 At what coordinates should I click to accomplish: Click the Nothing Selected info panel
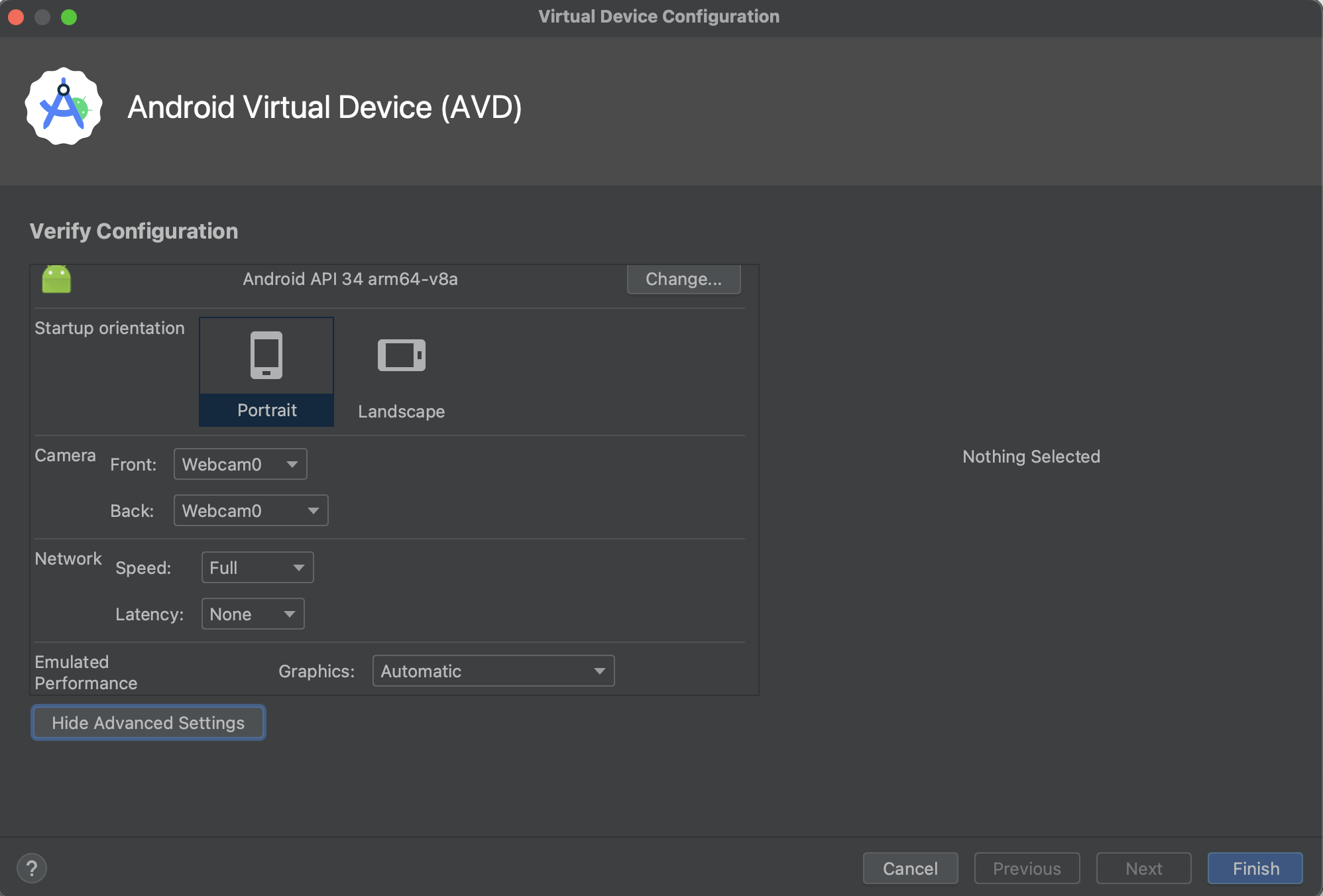[1031, 457]
